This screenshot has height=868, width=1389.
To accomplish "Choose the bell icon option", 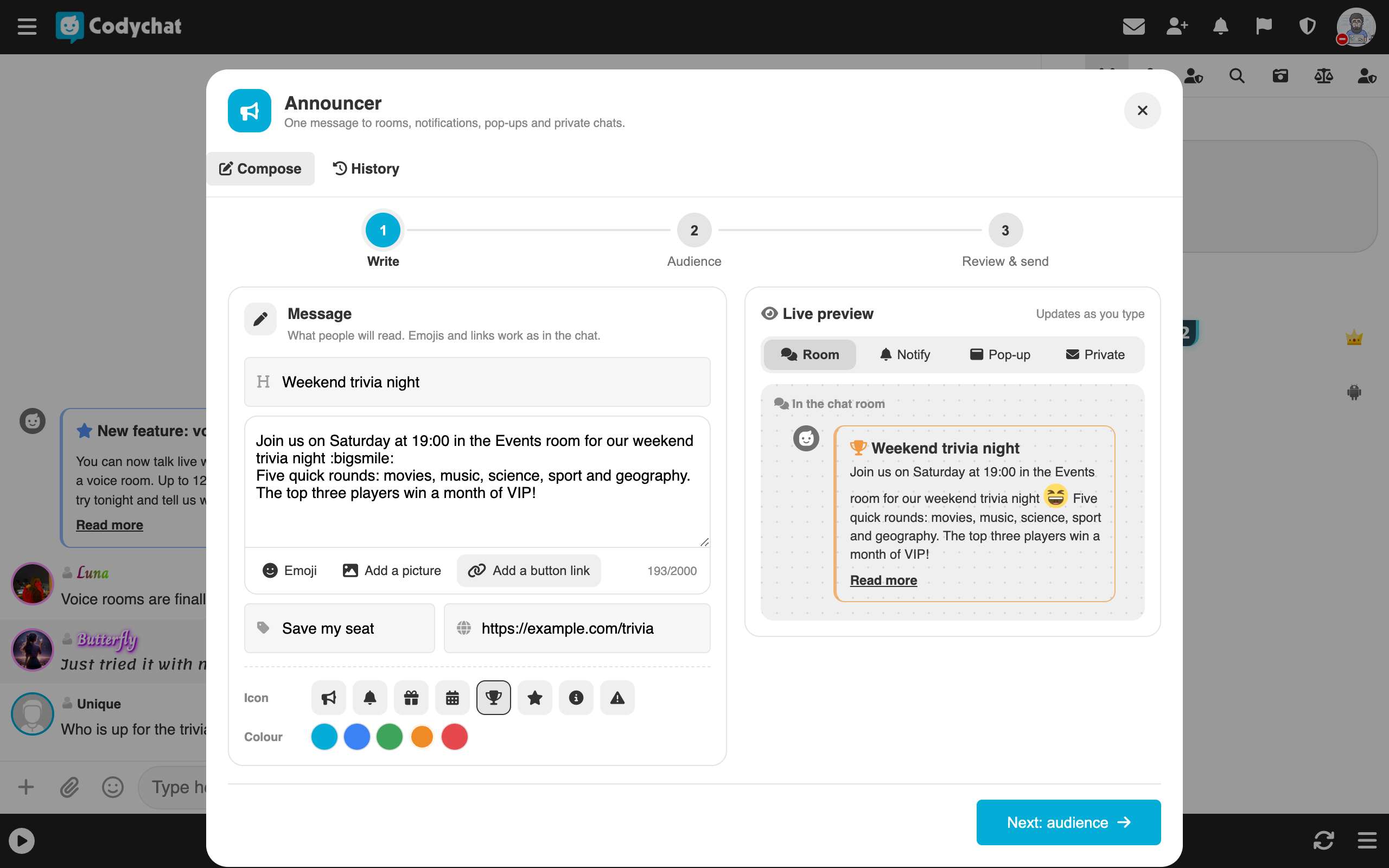I will tap(369, 698).
